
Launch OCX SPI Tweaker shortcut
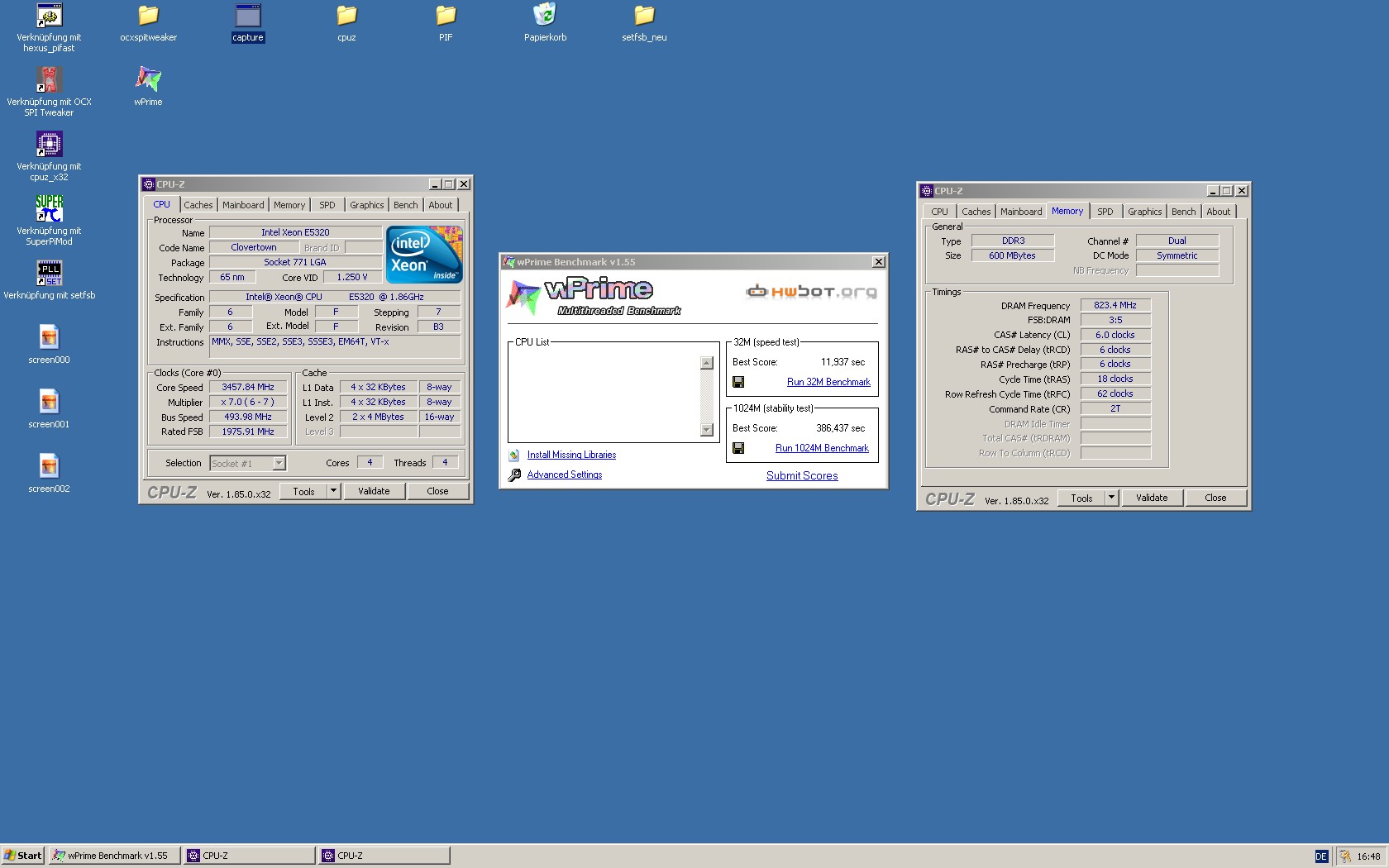point(49,80)
